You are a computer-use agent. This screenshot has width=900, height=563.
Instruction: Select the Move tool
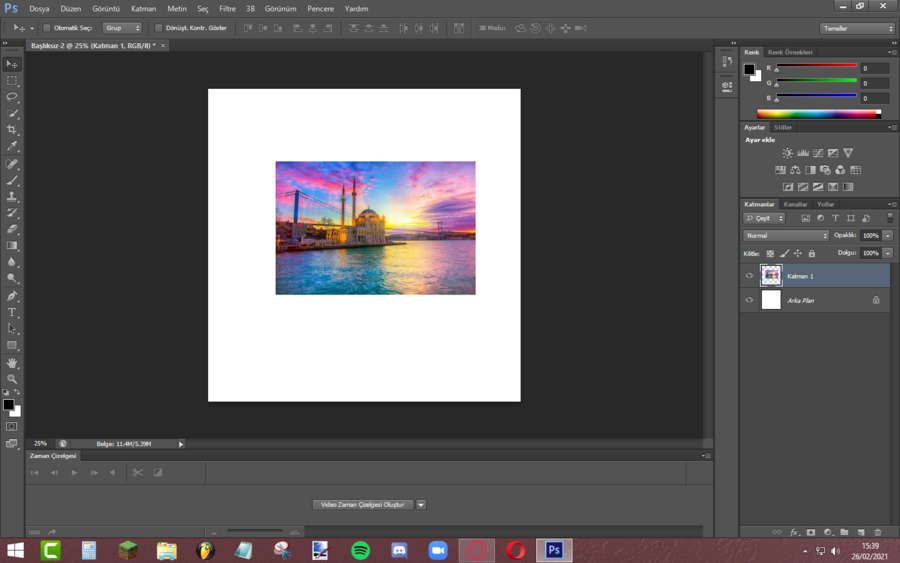click(x=11, y=64)
